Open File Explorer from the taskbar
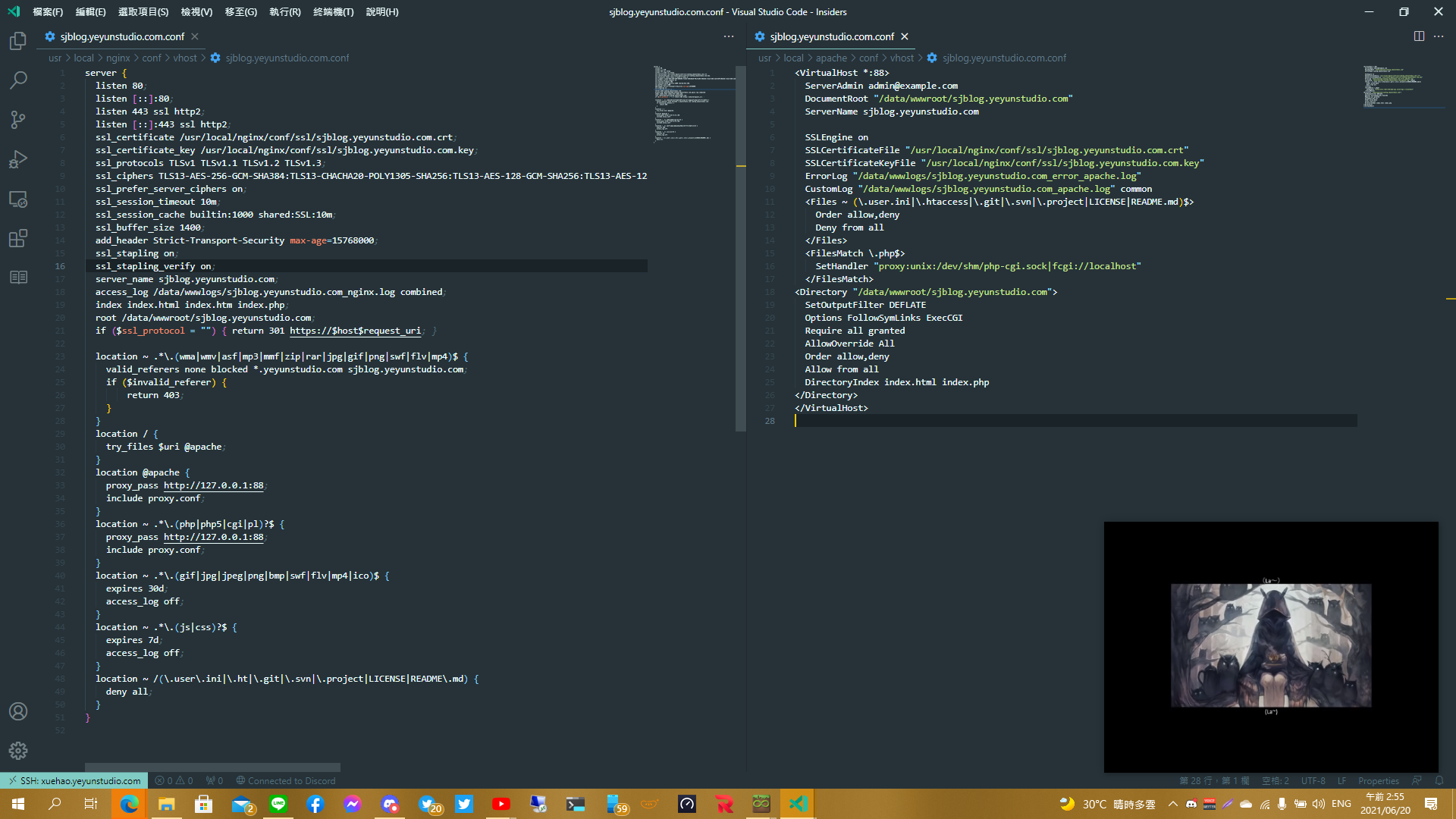The image size is (1456, 819). [166, 804]
